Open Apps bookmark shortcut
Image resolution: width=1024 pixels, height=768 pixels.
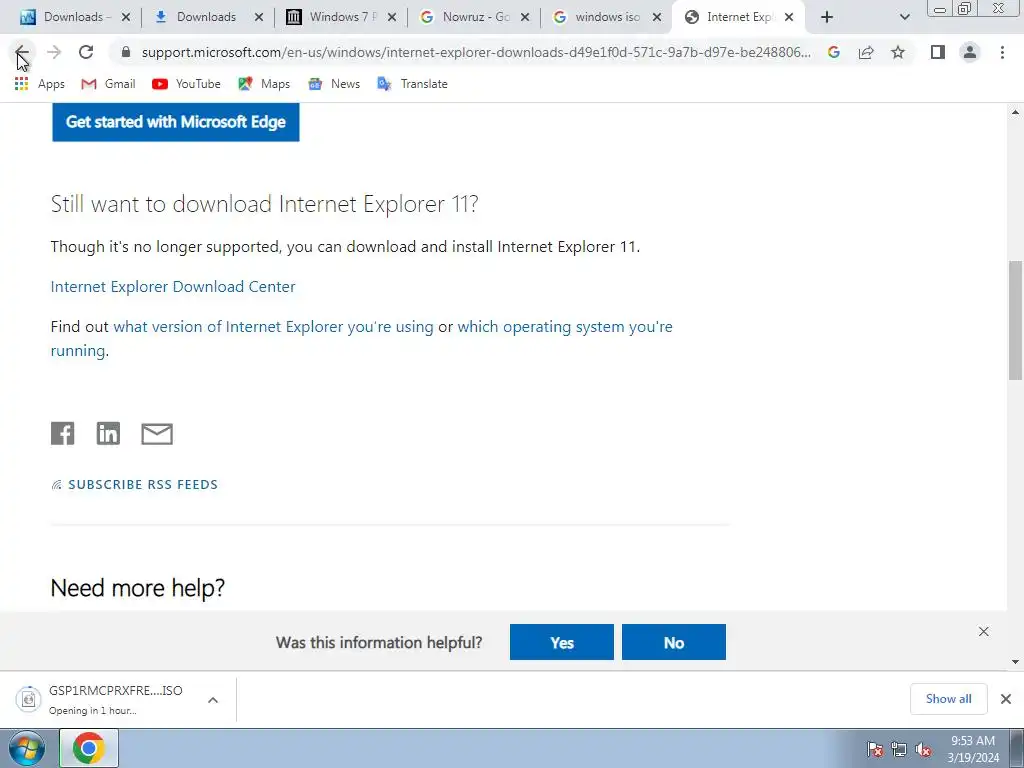[39, 84]
